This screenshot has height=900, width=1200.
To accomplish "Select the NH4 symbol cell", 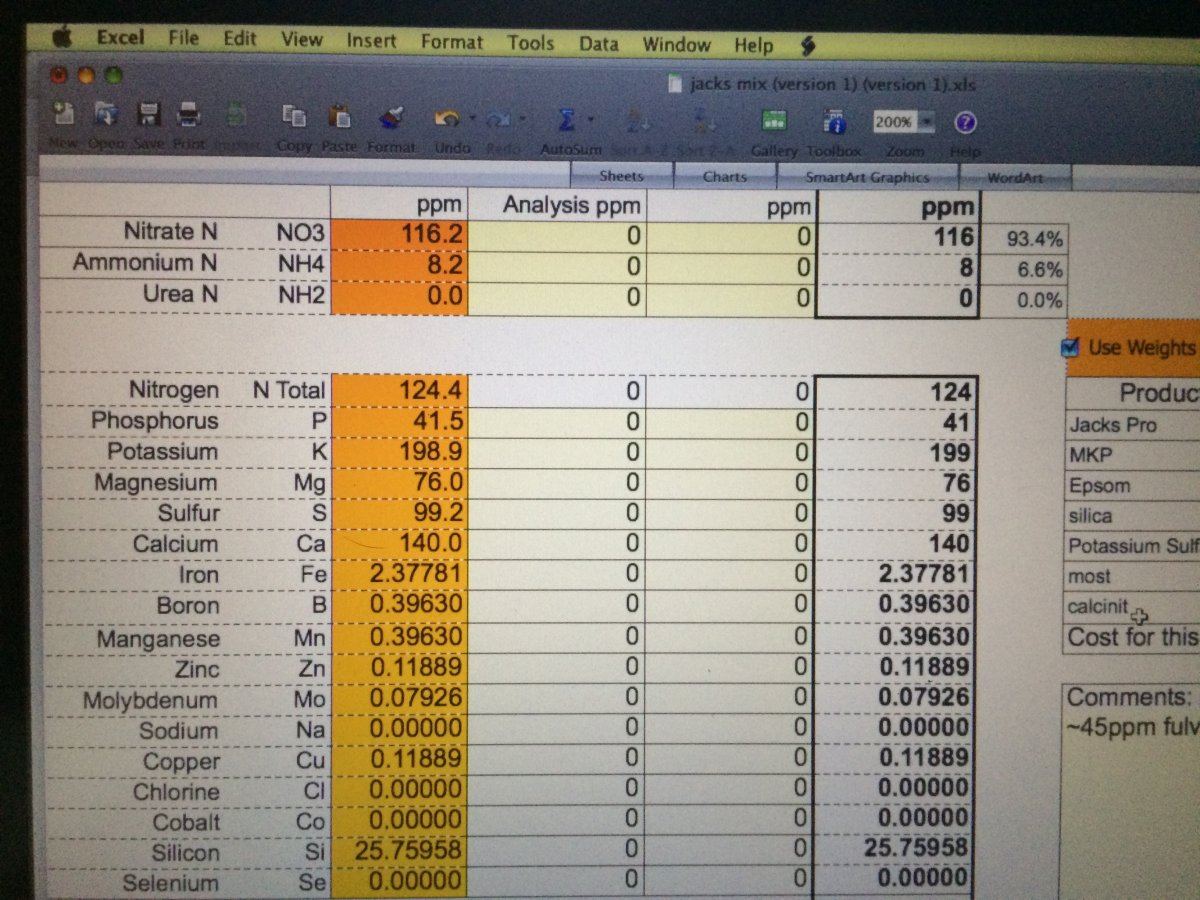I will point(301,264).
